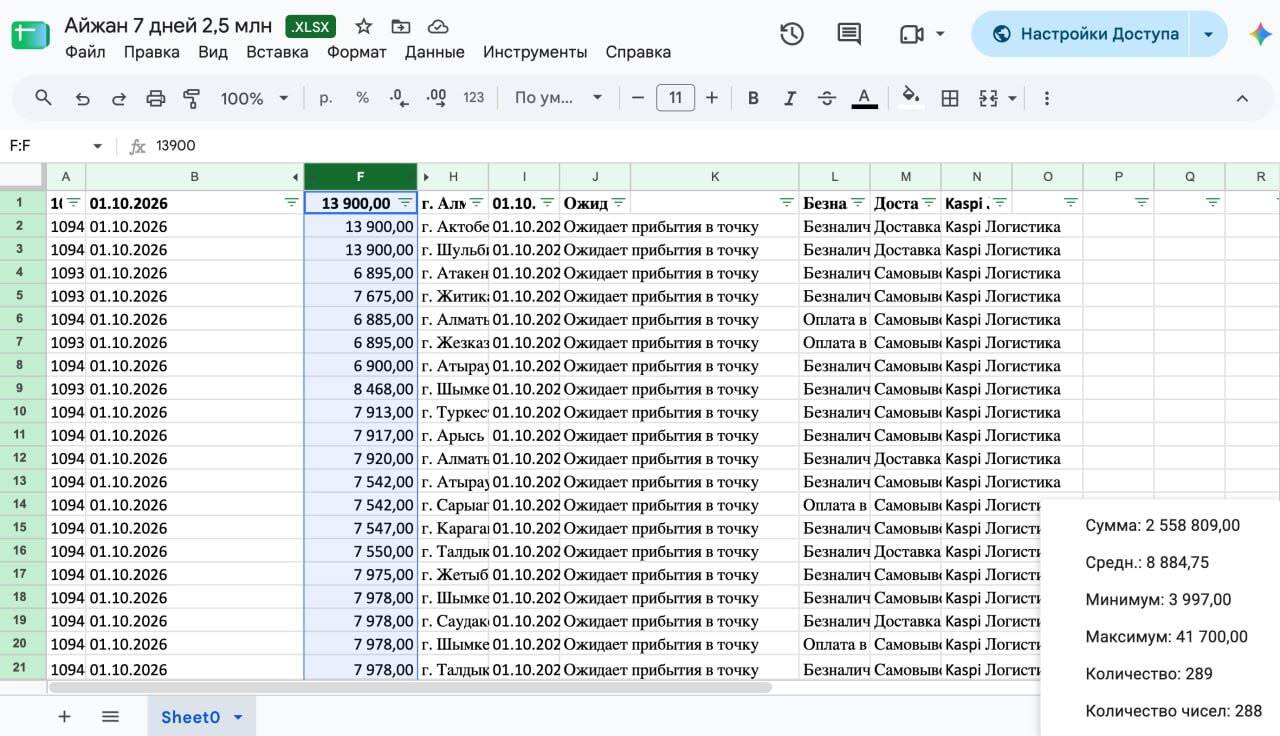Open the zoom 100% dropdown
The height and width of the screenshot is (736, 1280).
[x=254, y=98]
